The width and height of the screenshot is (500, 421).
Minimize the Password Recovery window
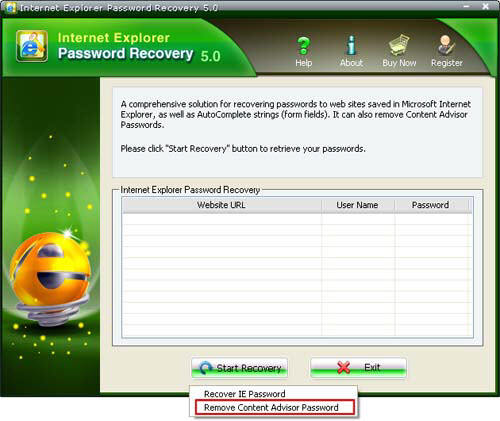tap(467, 6)
